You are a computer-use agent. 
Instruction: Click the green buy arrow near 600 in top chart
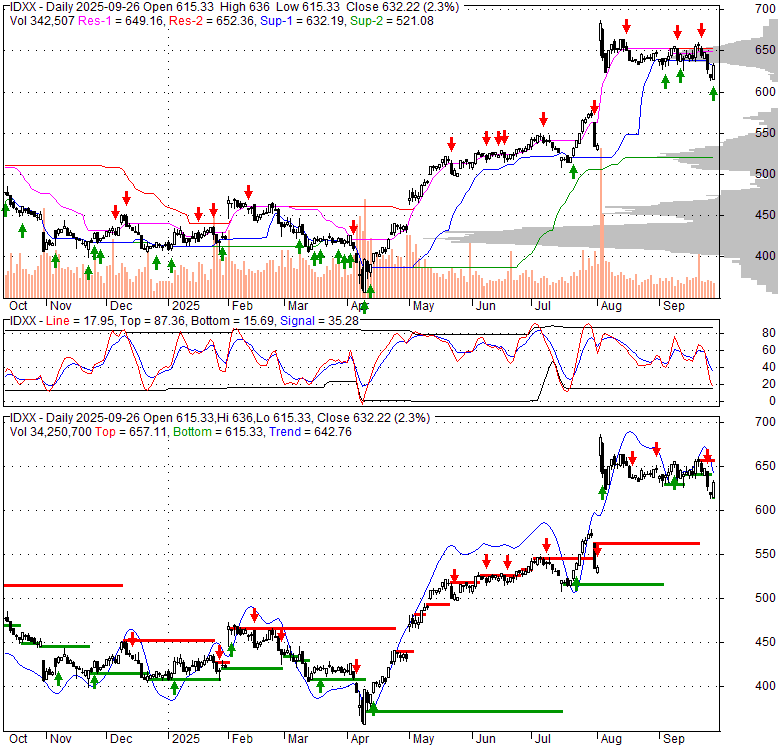pyautogui.click(x=713, y=93)
